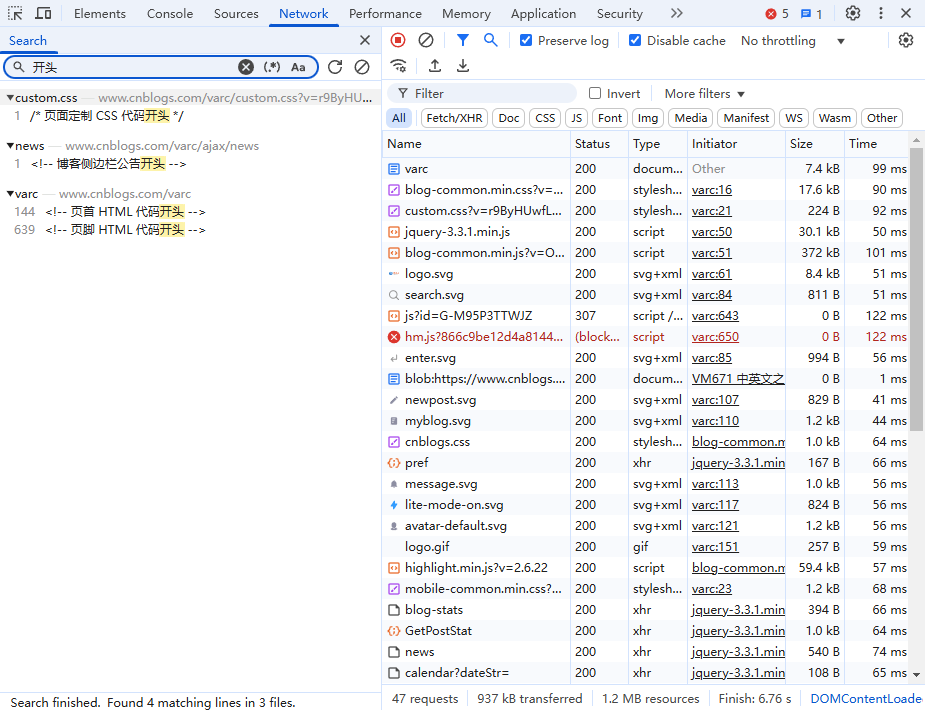Toggle regular expression search option

click(x=272, y=67)
